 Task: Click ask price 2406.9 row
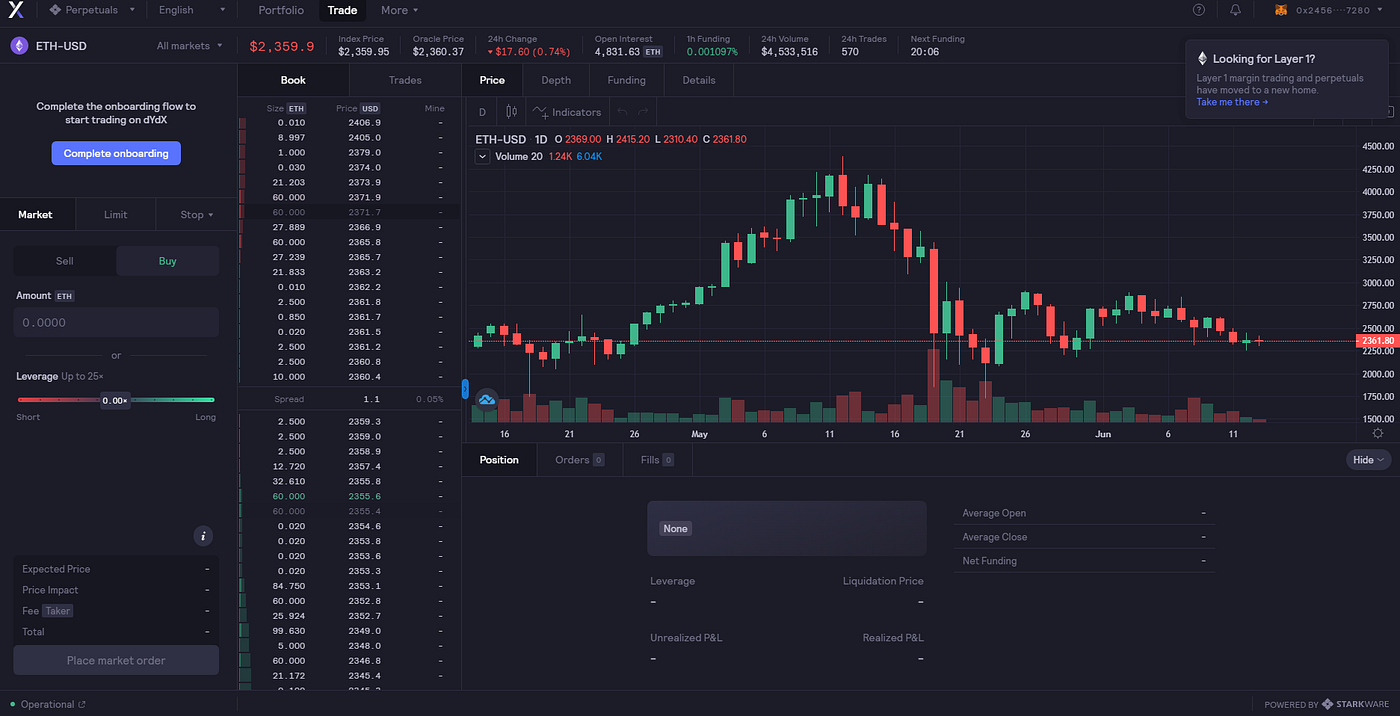coord(349,123)
